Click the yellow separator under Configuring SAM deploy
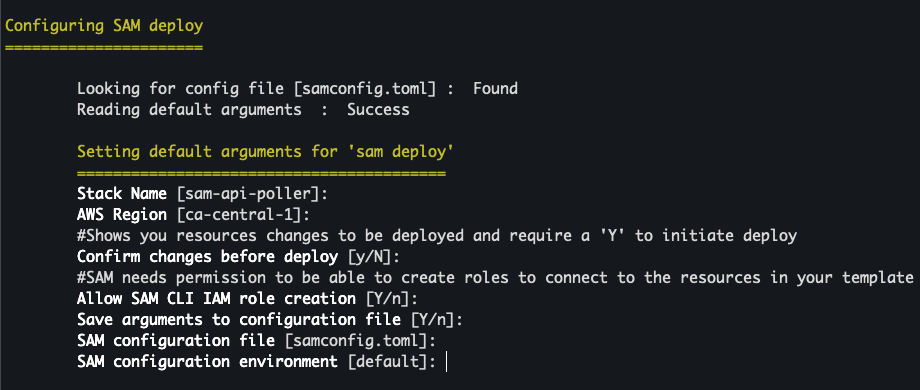The image size is (920, 390). (x=104, y=47)
